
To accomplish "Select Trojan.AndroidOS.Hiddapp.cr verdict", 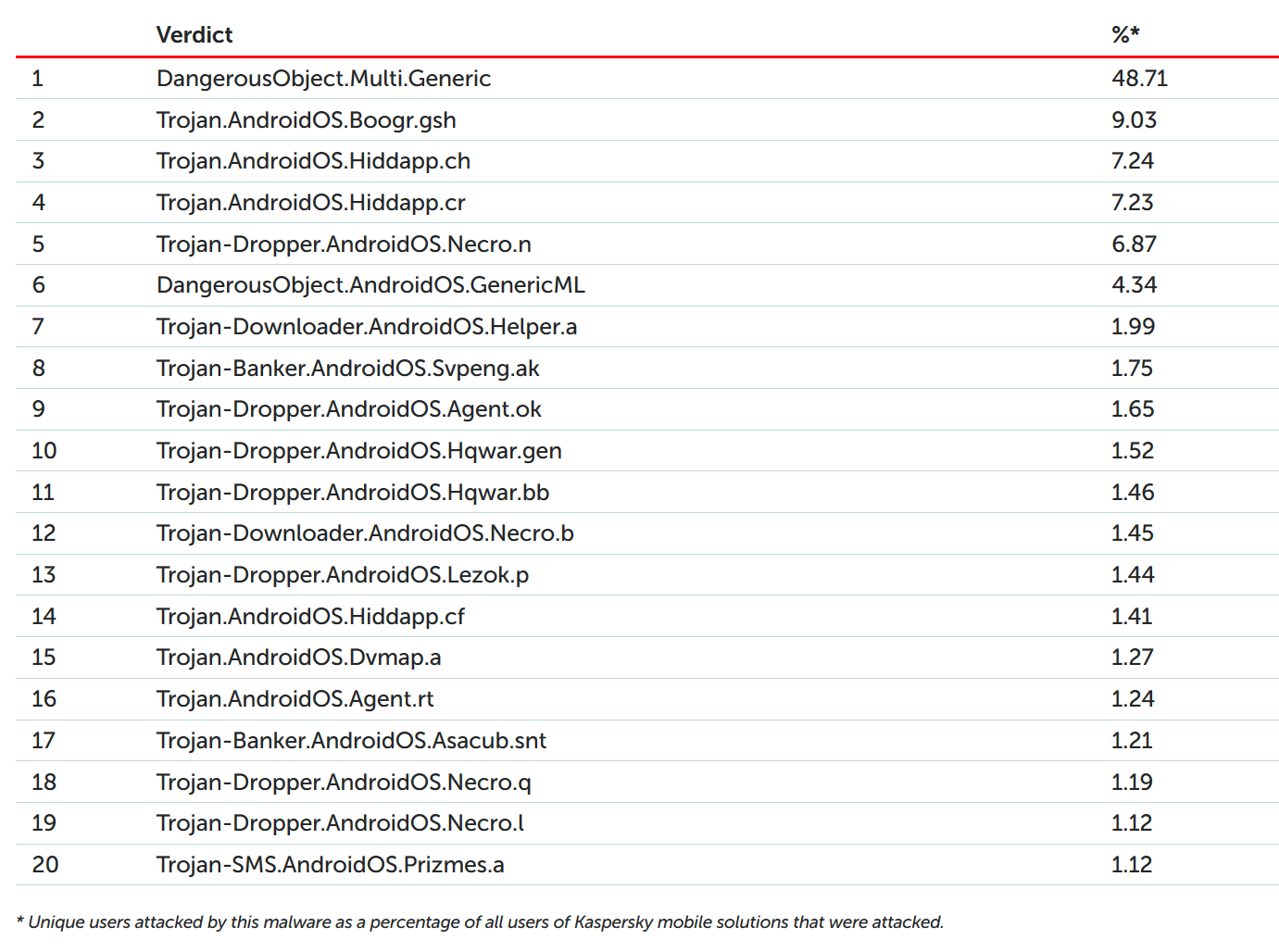I will [x=310, y=203].
